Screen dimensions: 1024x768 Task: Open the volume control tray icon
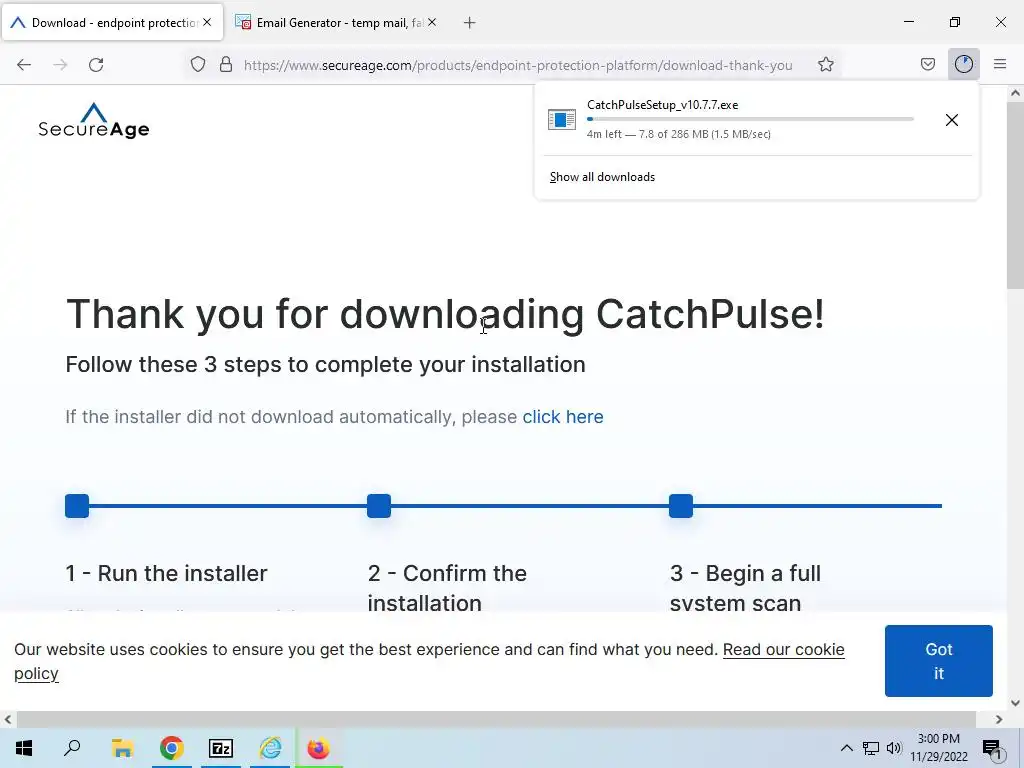point(894,748)
